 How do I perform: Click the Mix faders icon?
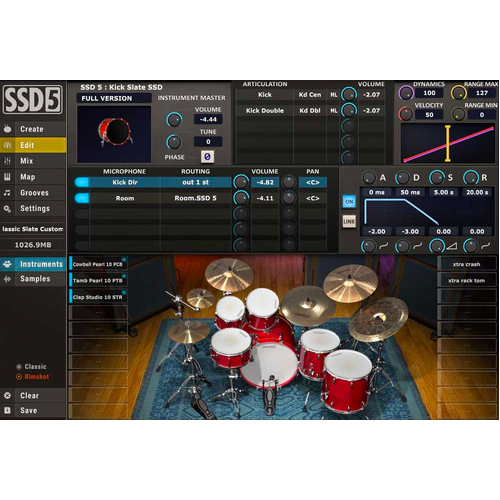(x=7, y=161)
